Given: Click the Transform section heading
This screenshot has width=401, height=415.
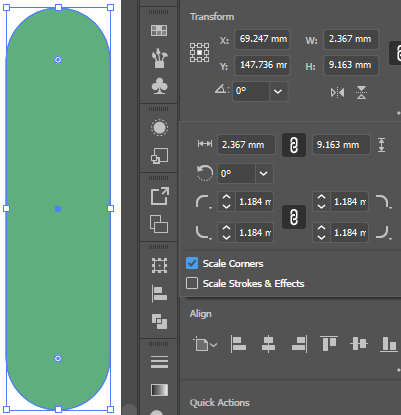Looking at the screenshot, I should [212, 17].
